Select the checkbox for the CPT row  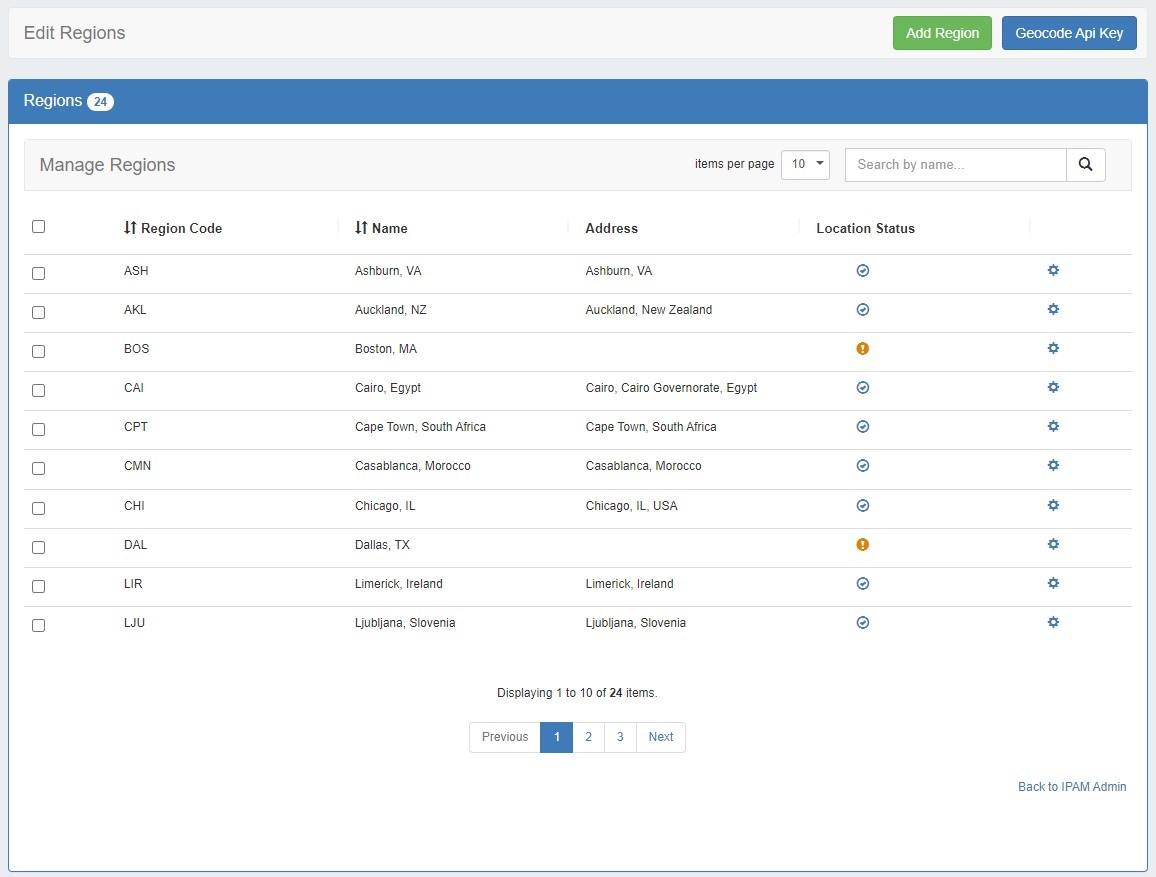[x=39, y=429]
